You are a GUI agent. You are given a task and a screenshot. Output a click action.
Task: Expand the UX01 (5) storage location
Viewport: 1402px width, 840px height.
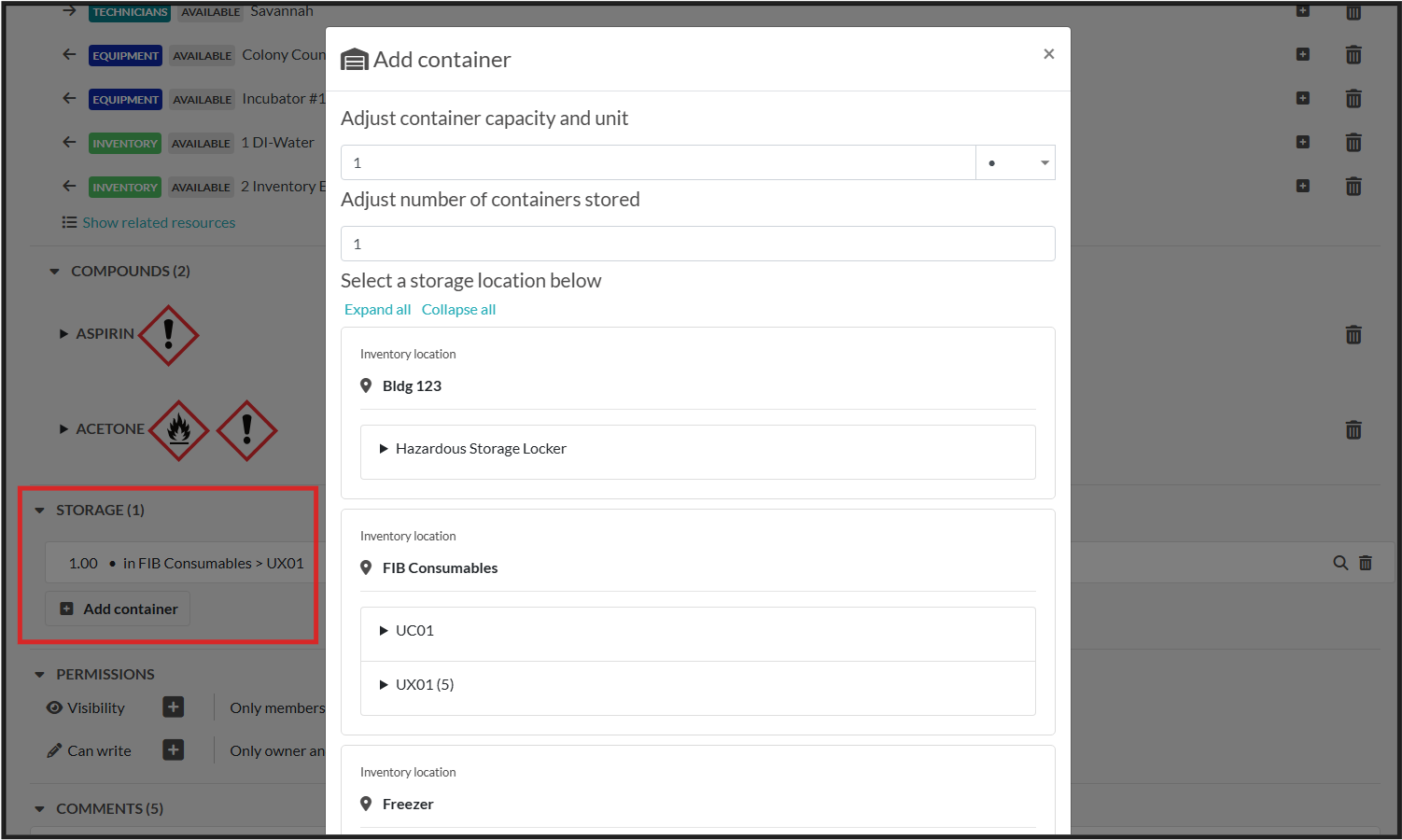point(384,685)
